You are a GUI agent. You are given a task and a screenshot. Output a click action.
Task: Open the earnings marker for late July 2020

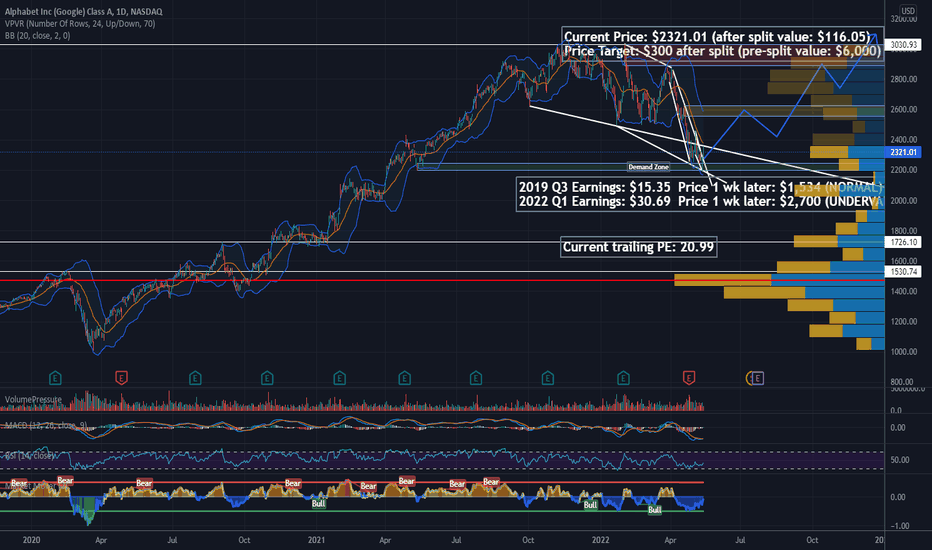(x=195, y=378)
